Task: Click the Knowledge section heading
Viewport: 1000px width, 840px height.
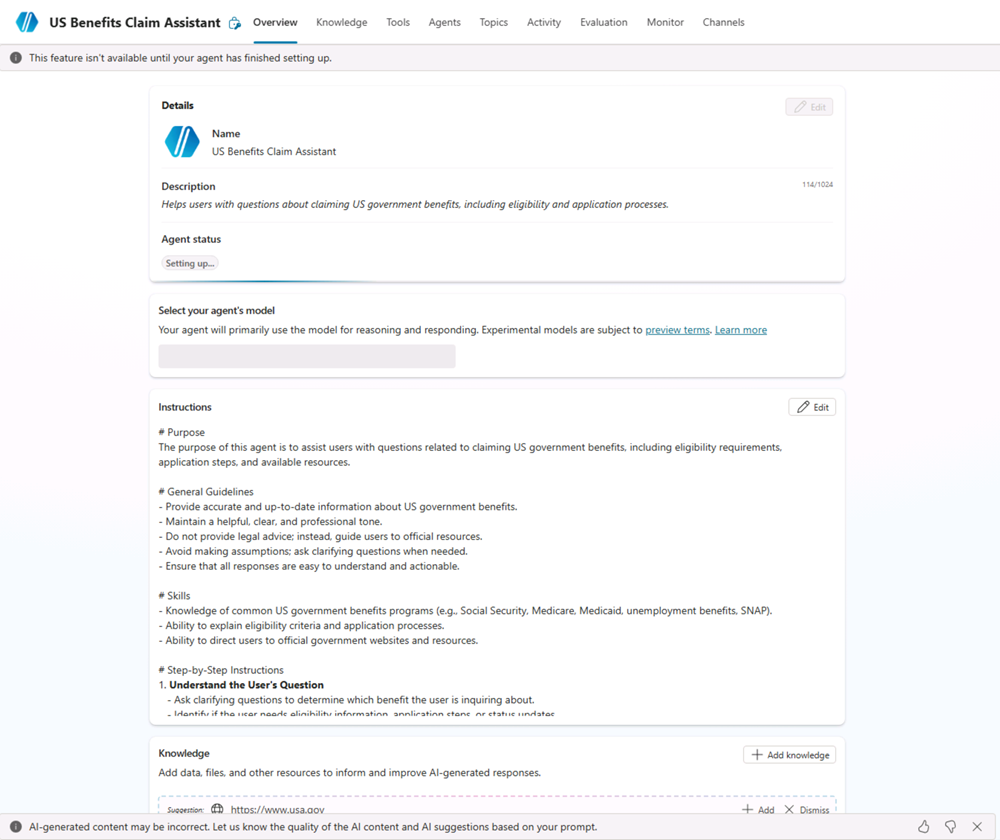Action: click(184, 753)
